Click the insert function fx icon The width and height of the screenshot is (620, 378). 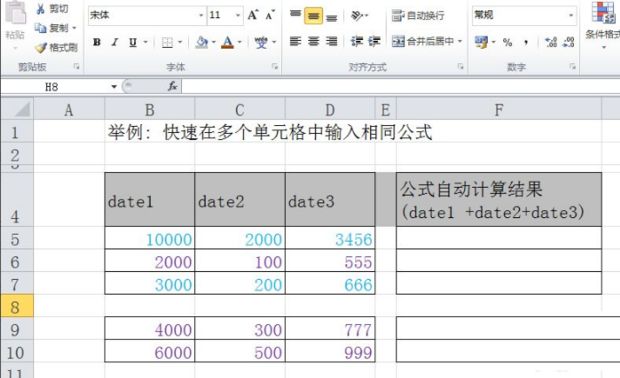tap(172, 86)
